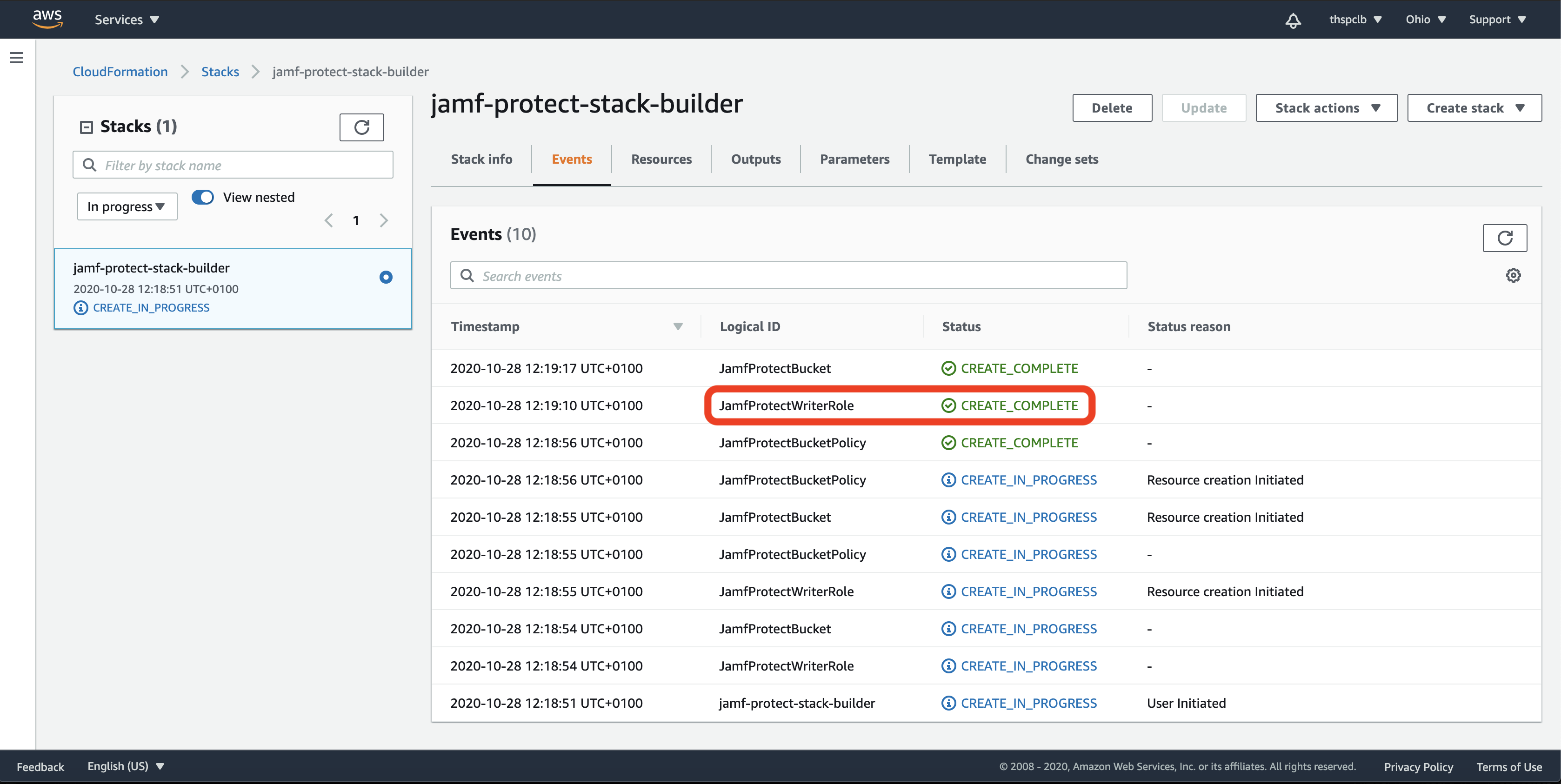Click the 12:19:17 JamfProtectBucket timestamp

546,368
